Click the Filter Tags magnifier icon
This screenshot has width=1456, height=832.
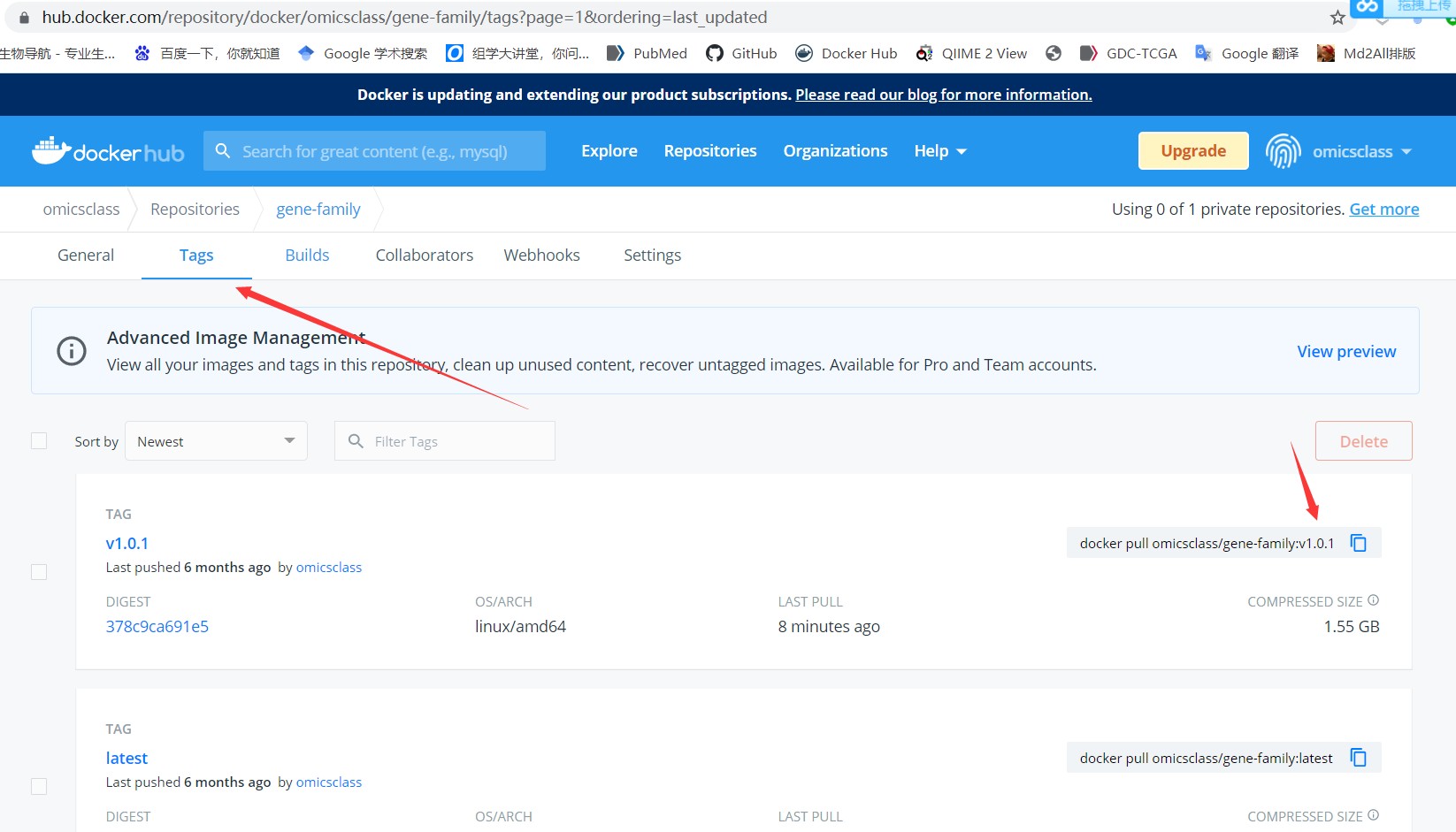click(x=356, y=441)
